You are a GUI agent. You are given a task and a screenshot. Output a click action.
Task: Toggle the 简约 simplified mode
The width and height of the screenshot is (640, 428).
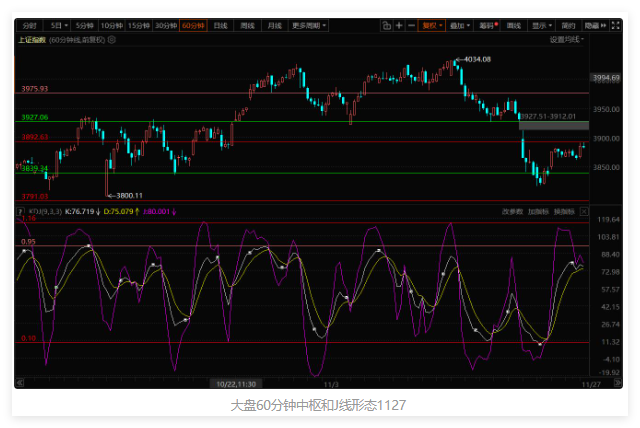click(x=568, y=25)
